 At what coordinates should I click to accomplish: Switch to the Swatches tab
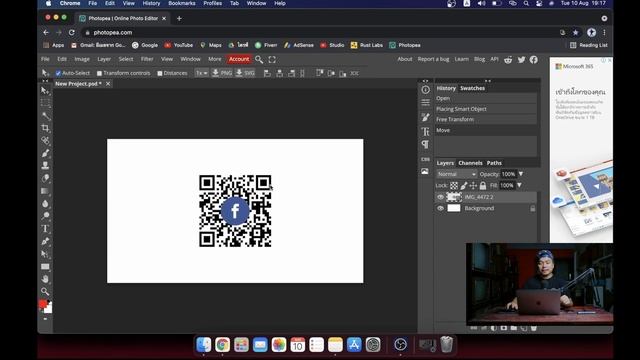click(472, 88)
